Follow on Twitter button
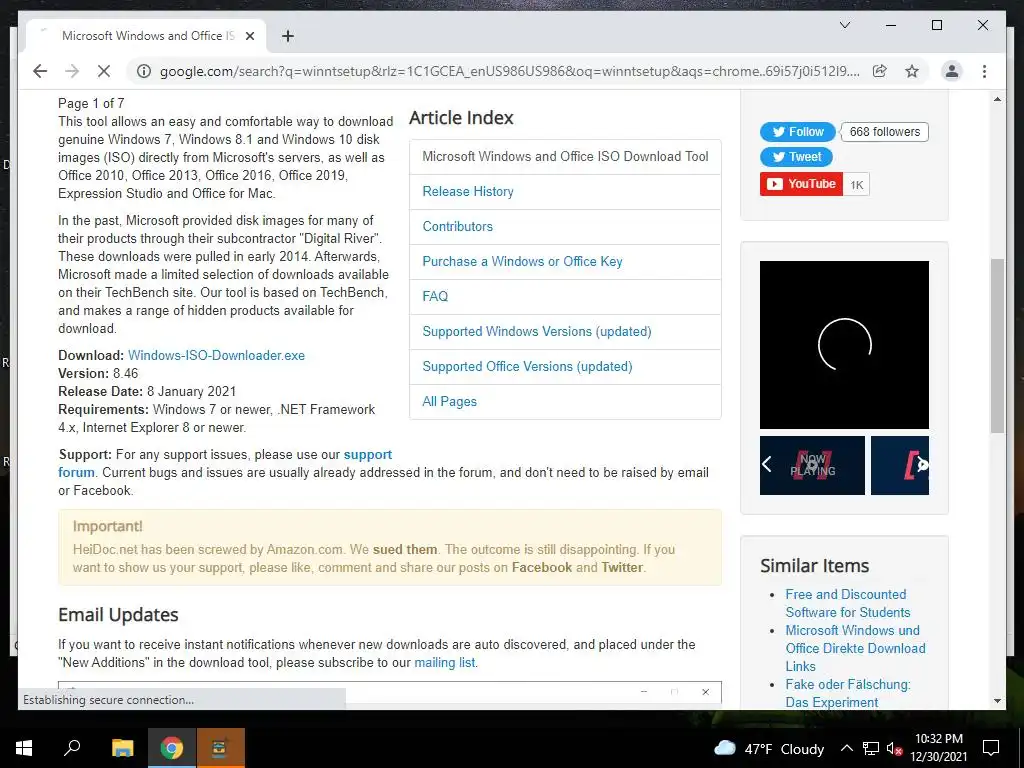The width and height of the screenshot is (1024, 768). click(x=797, y=132)
